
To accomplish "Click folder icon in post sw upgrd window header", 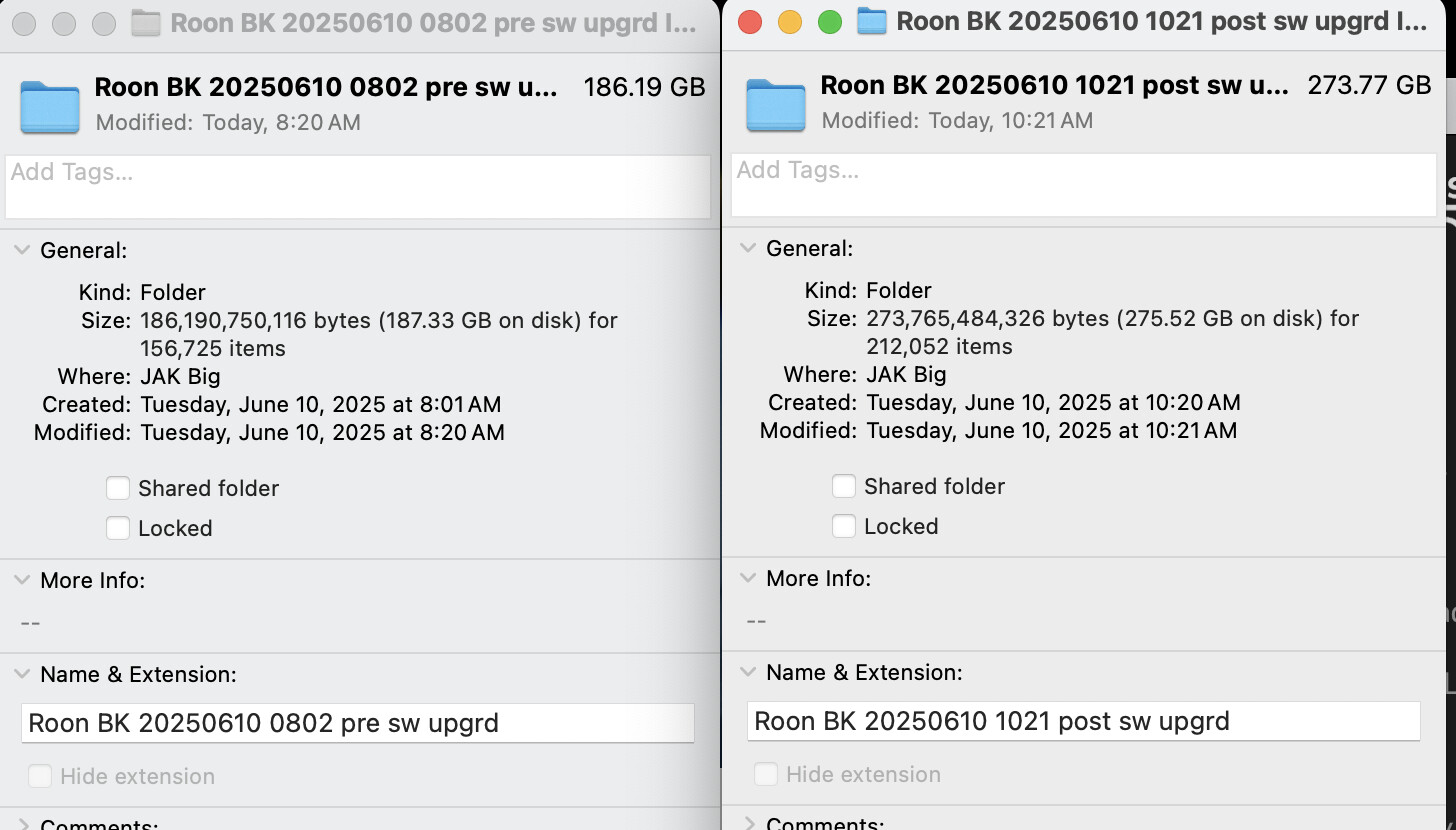I will pyautogui.click(x=776, y=105).
